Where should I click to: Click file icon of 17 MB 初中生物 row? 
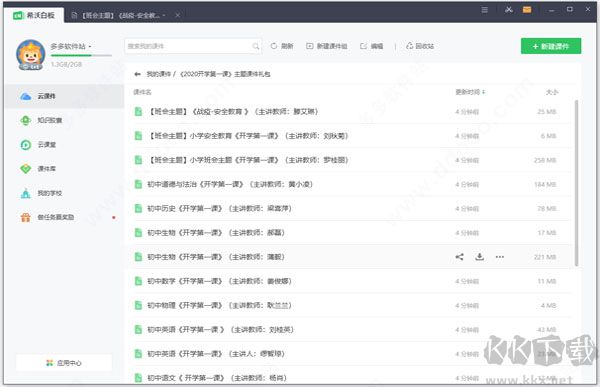(x=139, y=233)
